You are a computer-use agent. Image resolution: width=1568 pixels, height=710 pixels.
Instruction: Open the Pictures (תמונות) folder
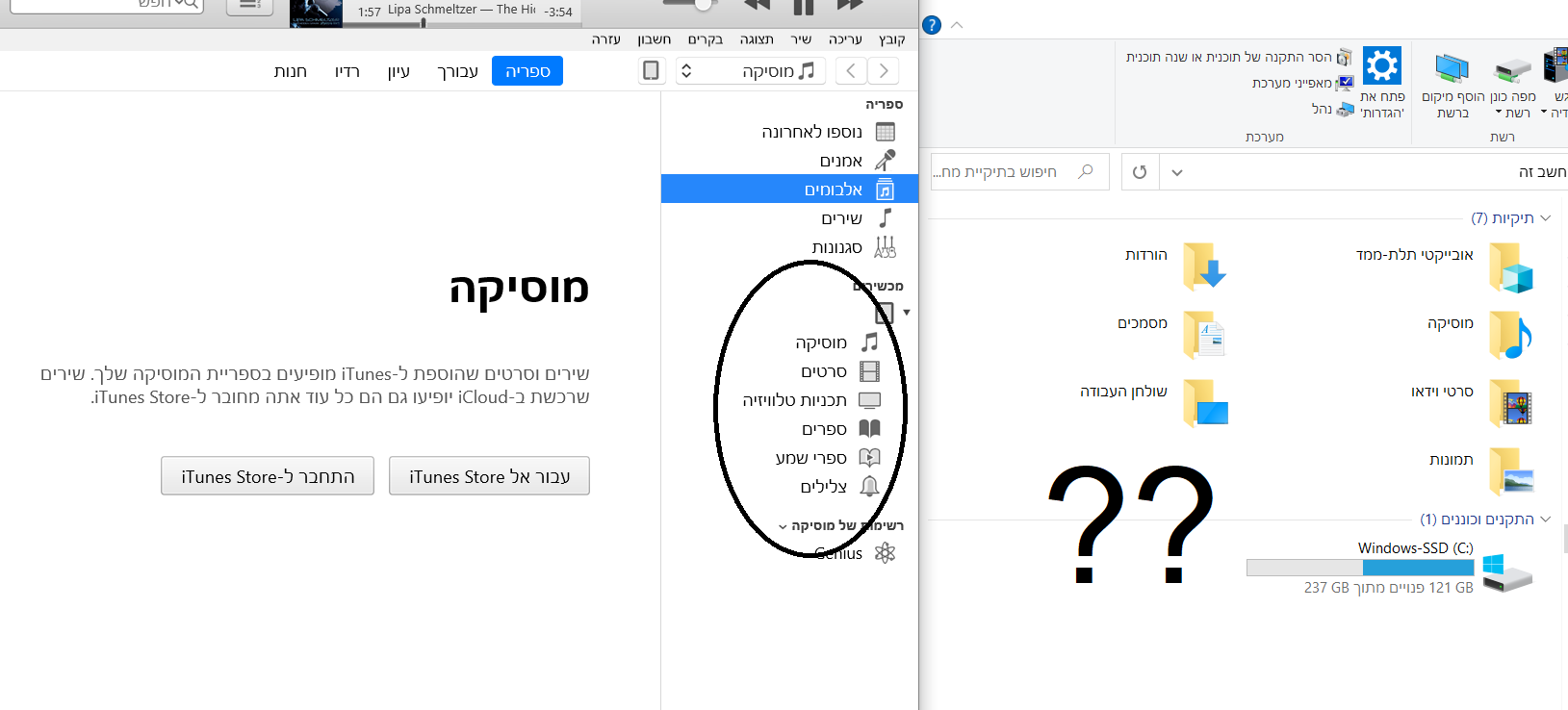coord(1482,470)
